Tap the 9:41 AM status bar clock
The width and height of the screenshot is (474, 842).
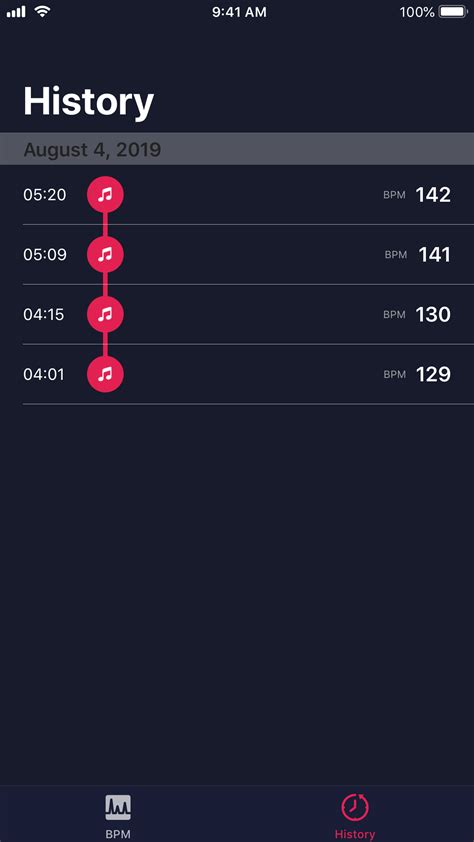(x=239, y=12)
